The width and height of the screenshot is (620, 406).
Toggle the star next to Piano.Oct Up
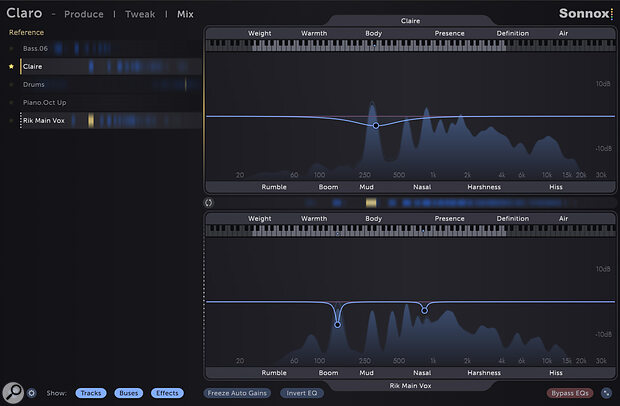coord(11,102)
